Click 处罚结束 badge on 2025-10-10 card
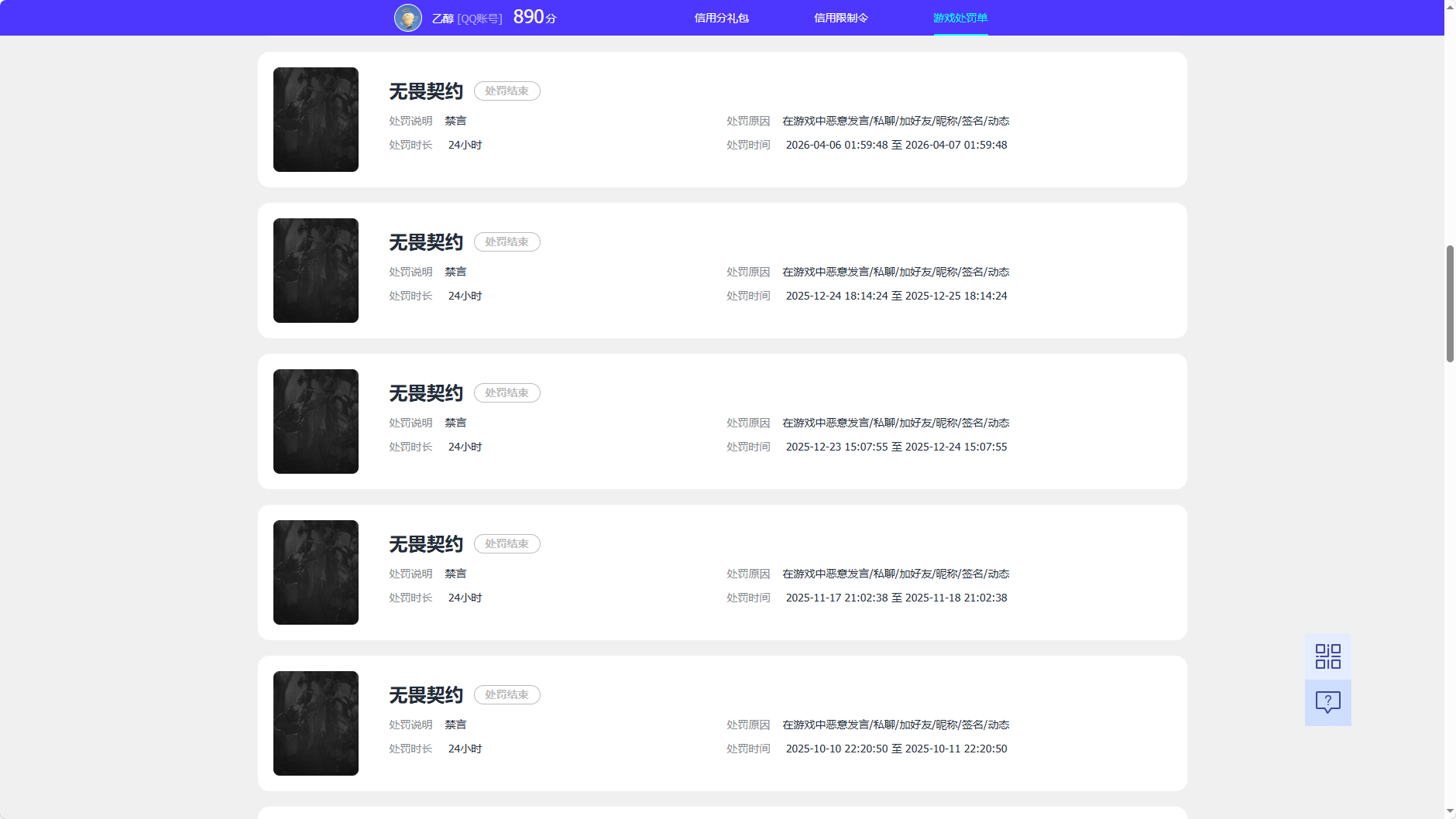Screen dimensions: 1456x819 [507, 694]
